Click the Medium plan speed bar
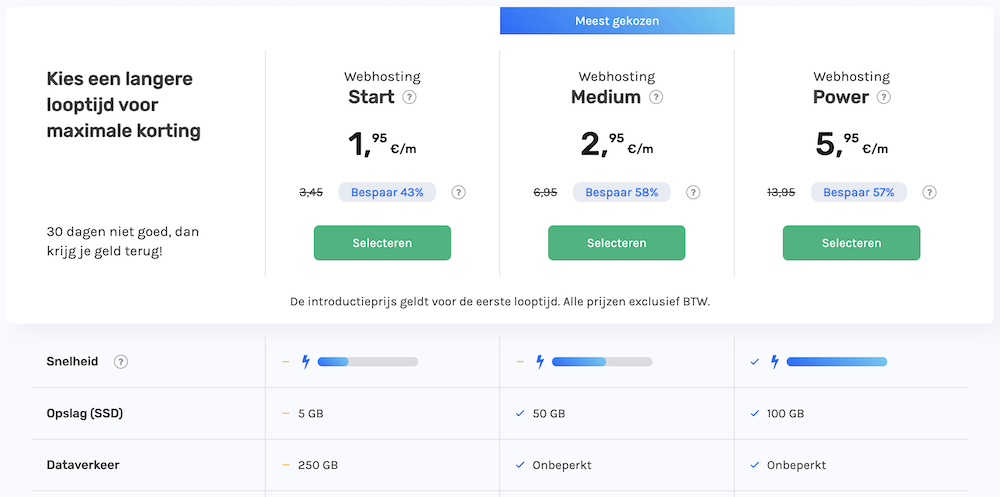 [x=601, y=362]
